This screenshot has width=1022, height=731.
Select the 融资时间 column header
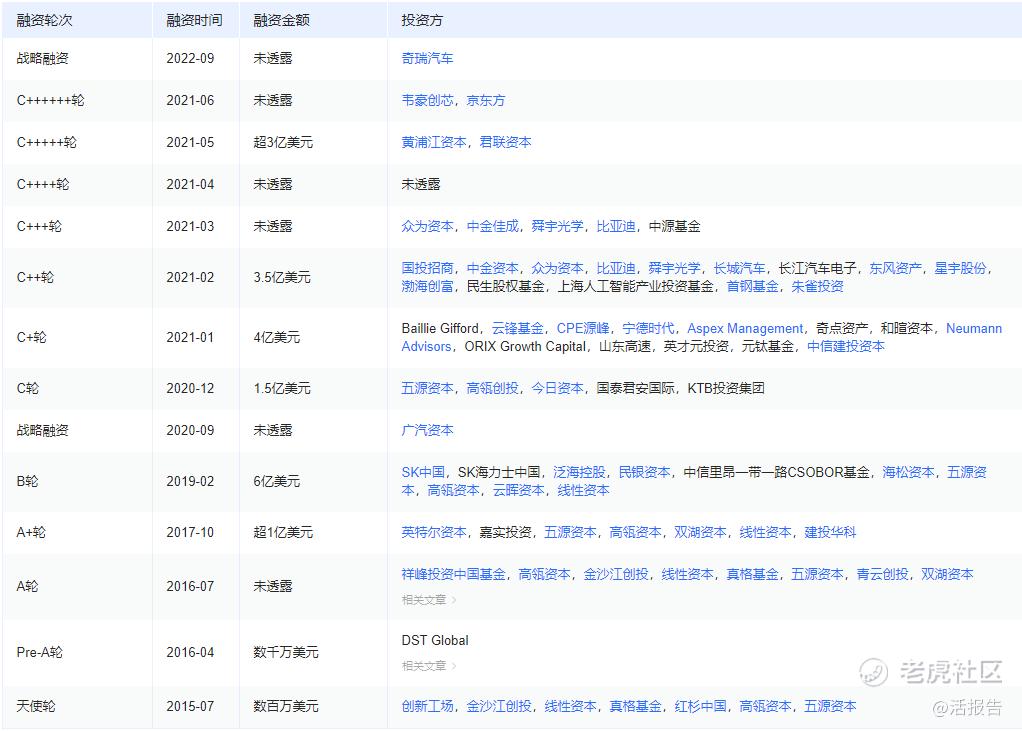coord(194,20)
